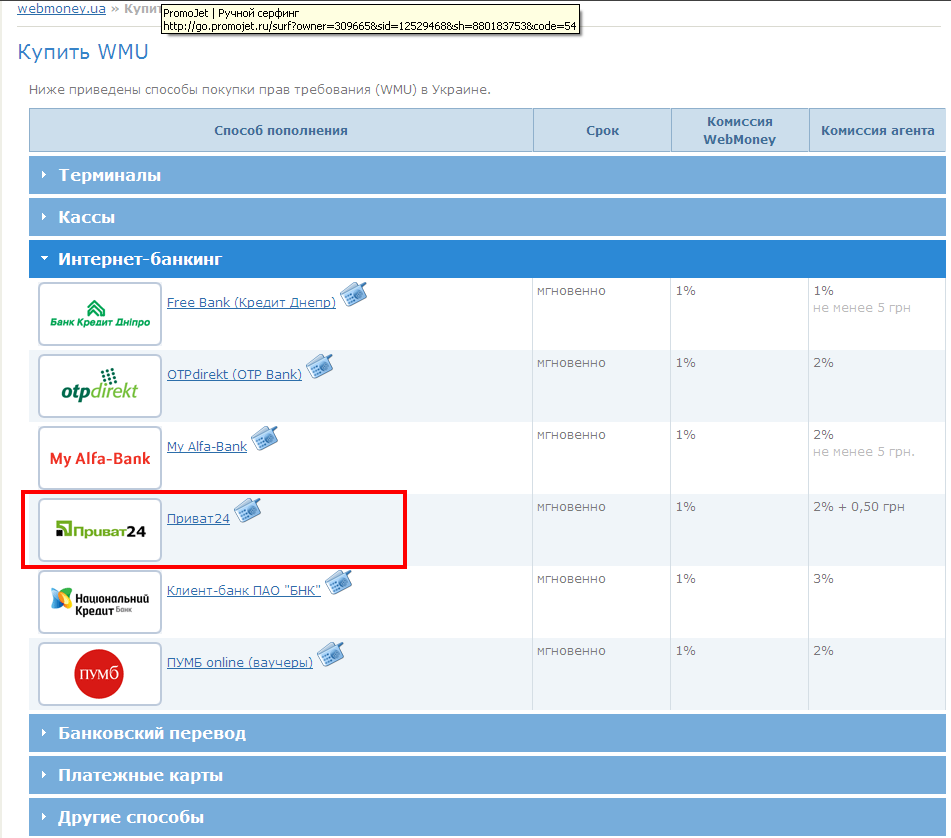Screen dimensions: 951x838
Task: Open the Клиент-банк ПАО "БНК" link
Action: 244,591
